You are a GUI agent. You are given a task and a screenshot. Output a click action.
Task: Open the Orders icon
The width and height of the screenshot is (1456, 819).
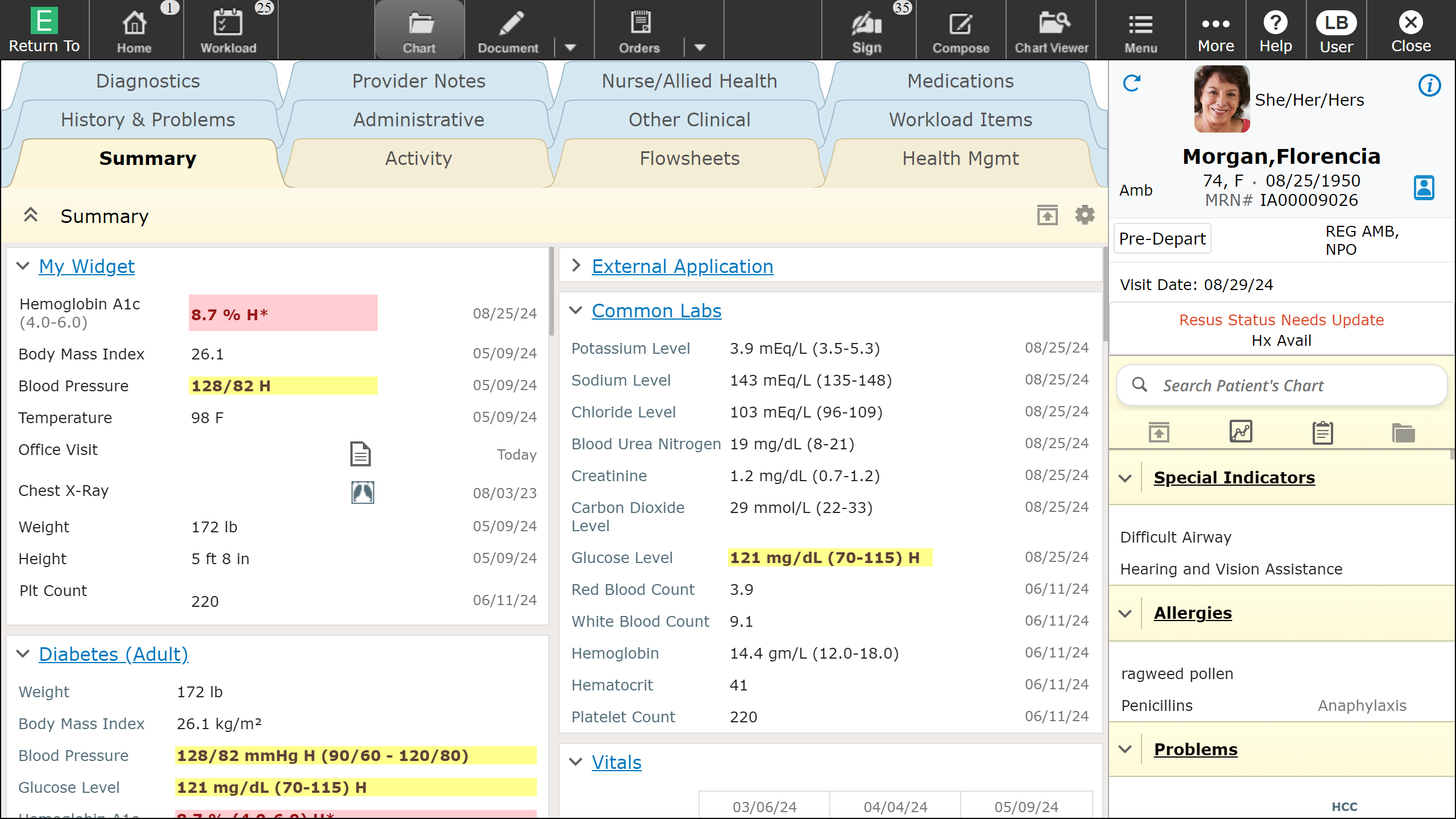click(640, 30)
